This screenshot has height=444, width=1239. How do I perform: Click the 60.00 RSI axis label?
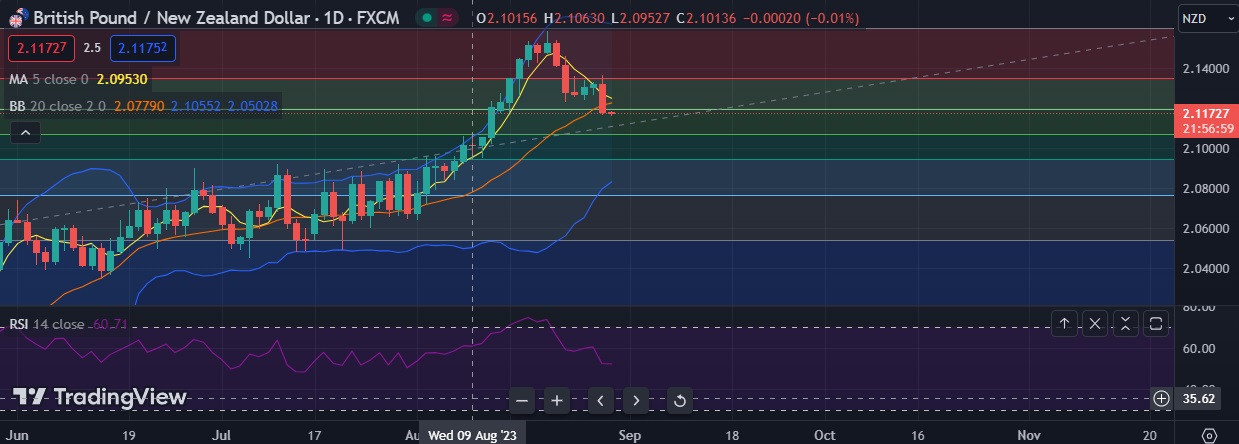pos(1198,349)
